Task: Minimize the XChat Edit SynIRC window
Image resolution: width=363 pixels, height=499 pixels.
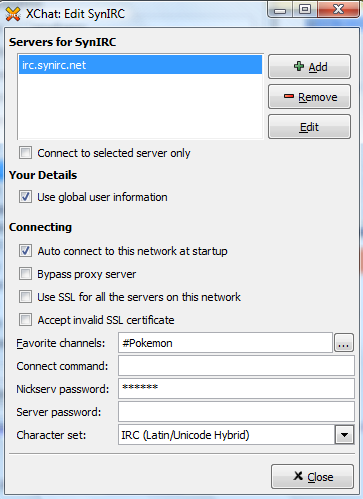Action: click(x=280, y=10)
